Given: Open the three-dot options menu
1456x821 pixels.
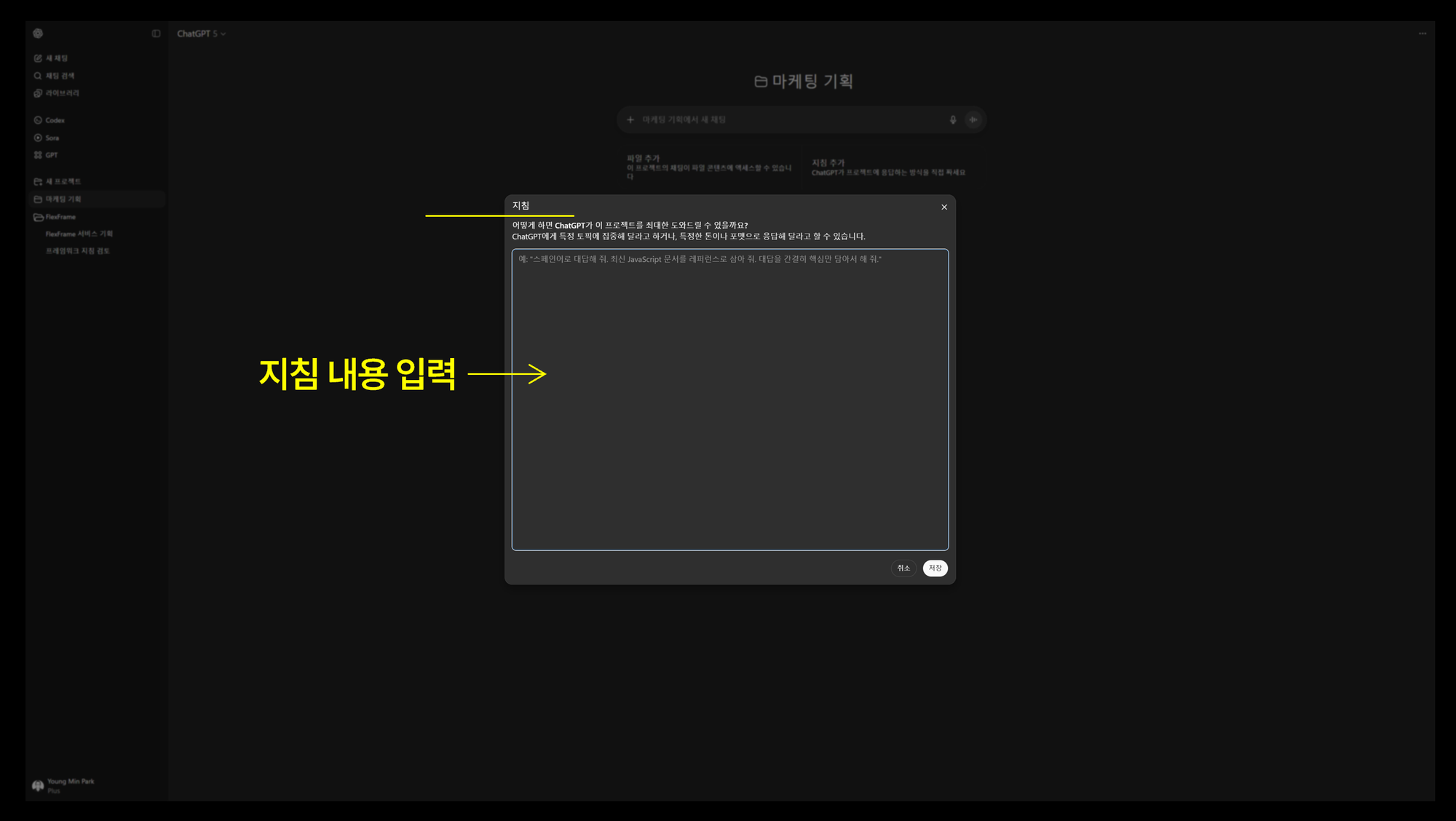Looking at the screenshot, I should coord(1422,33).
